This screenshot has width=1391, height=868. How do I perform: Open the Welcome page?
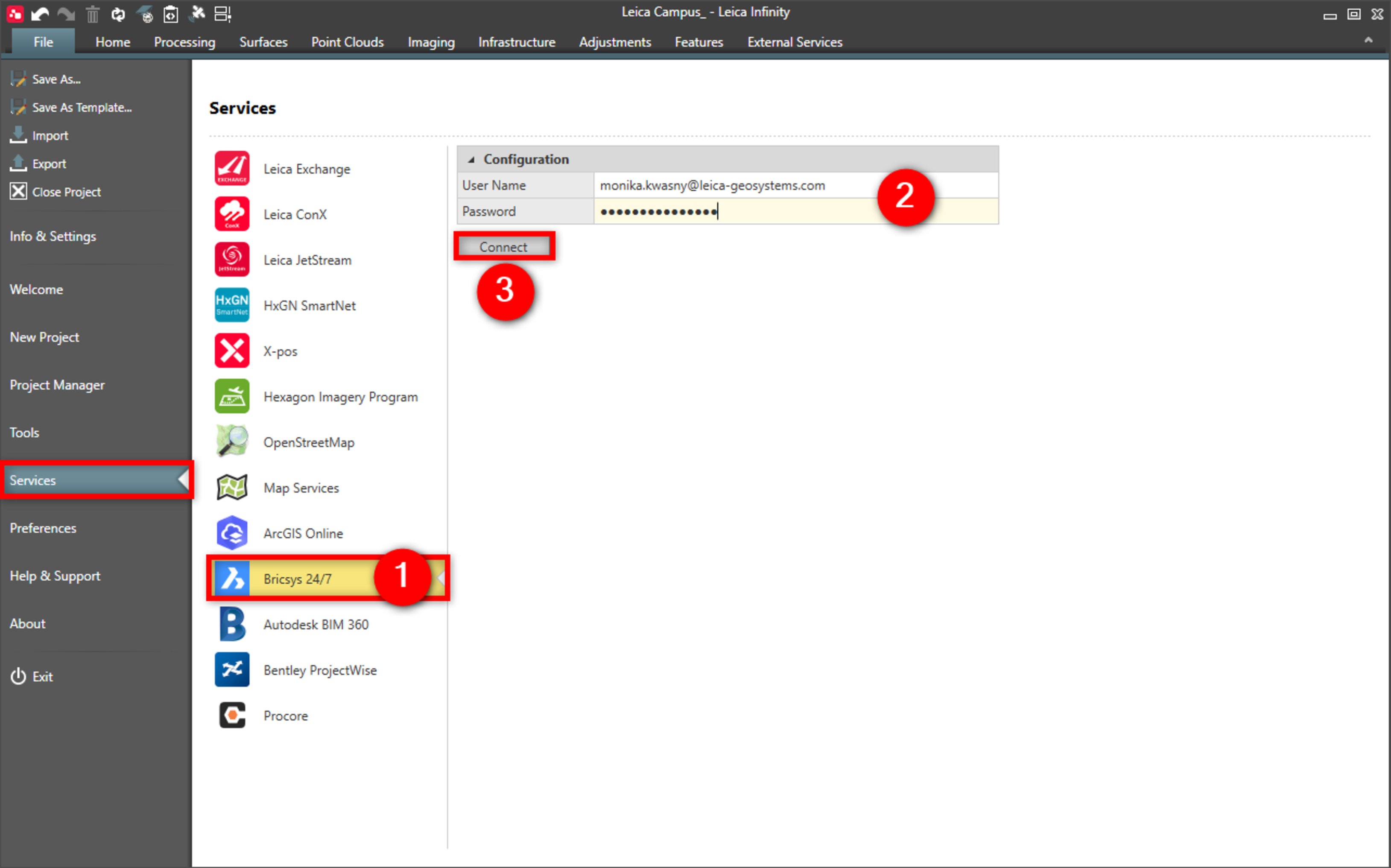coord(36,289)
